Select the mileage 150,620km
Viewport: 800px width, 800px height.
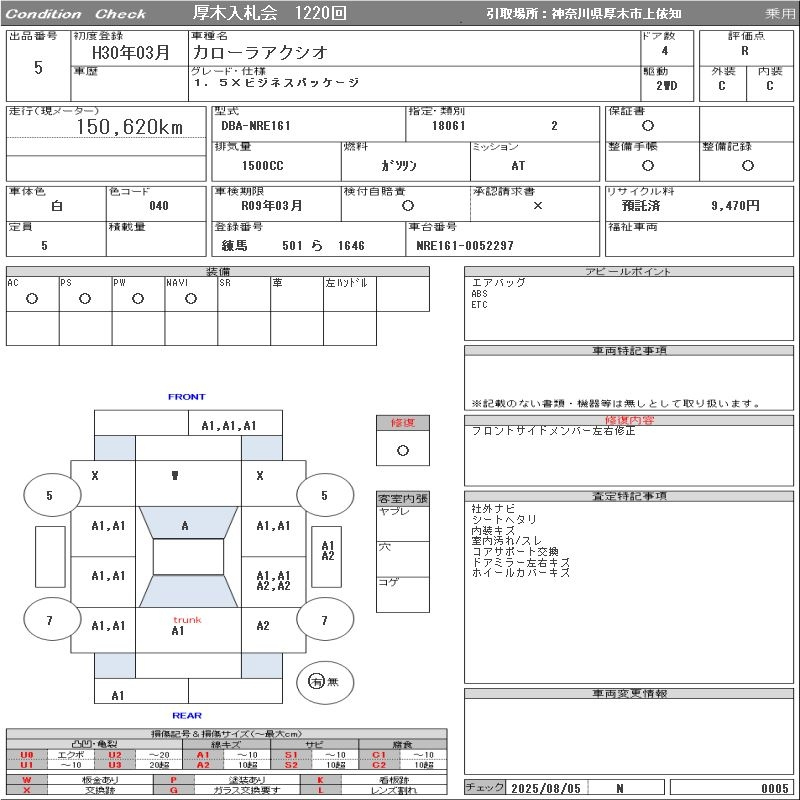click(130, 127)
